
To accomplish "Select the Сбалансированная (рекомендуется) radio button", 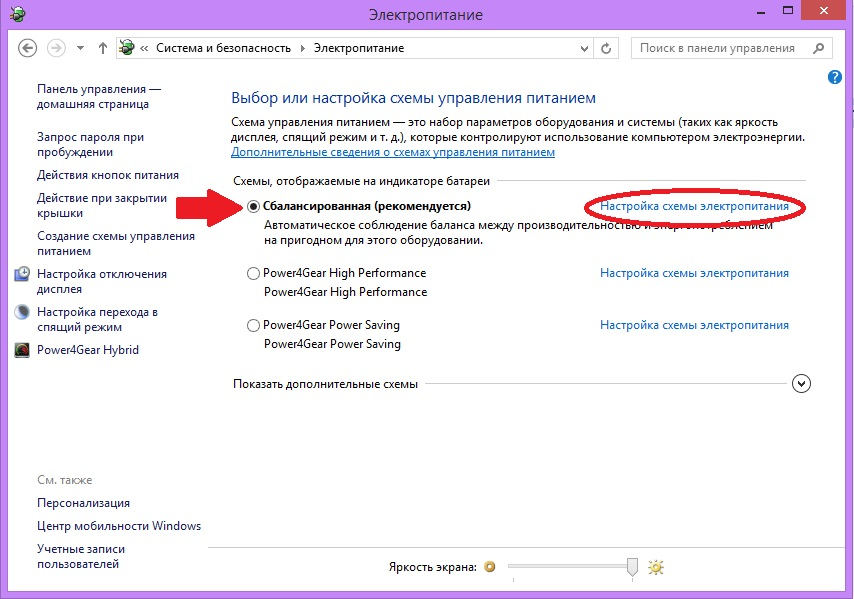I will (253, 206).
